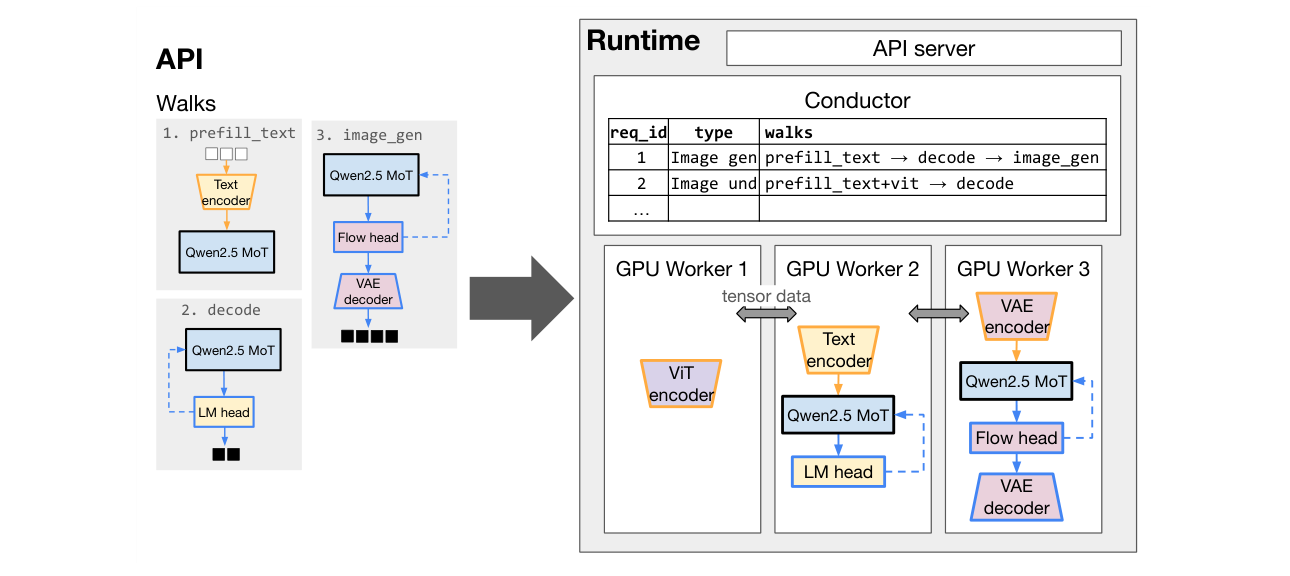Screen dimensions: 1290x576
Task: Select the Text encoder box in prefill_text walk
Action: click(226, 192)
